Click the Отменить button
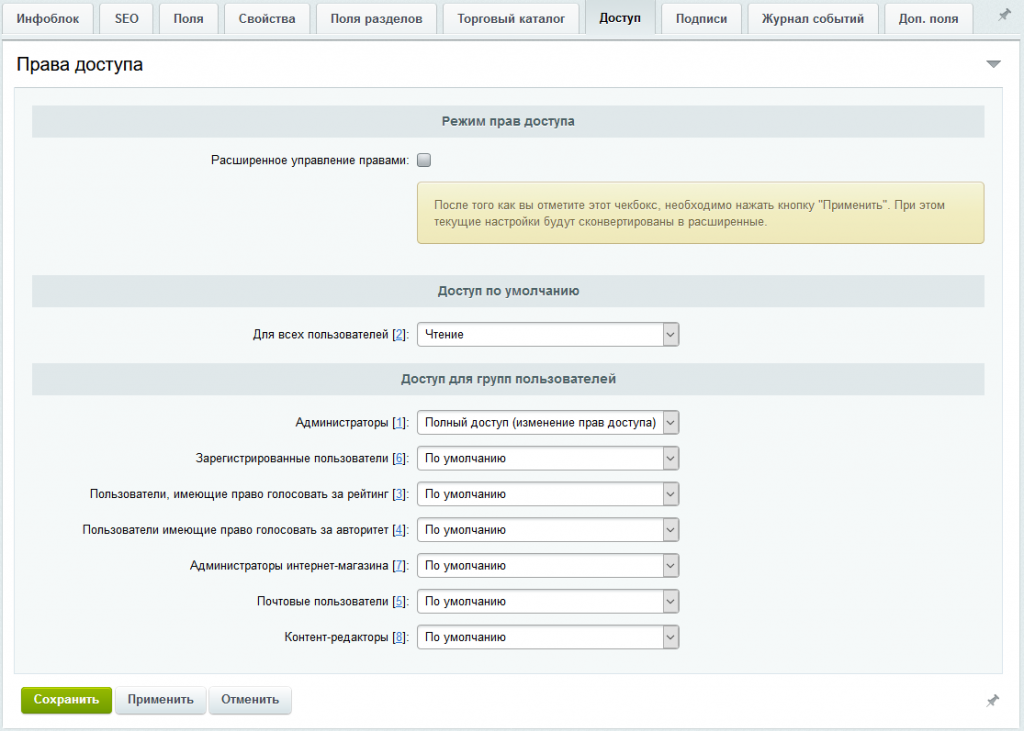This screenshot has height=731, width=1024. [x=250, y=700]
